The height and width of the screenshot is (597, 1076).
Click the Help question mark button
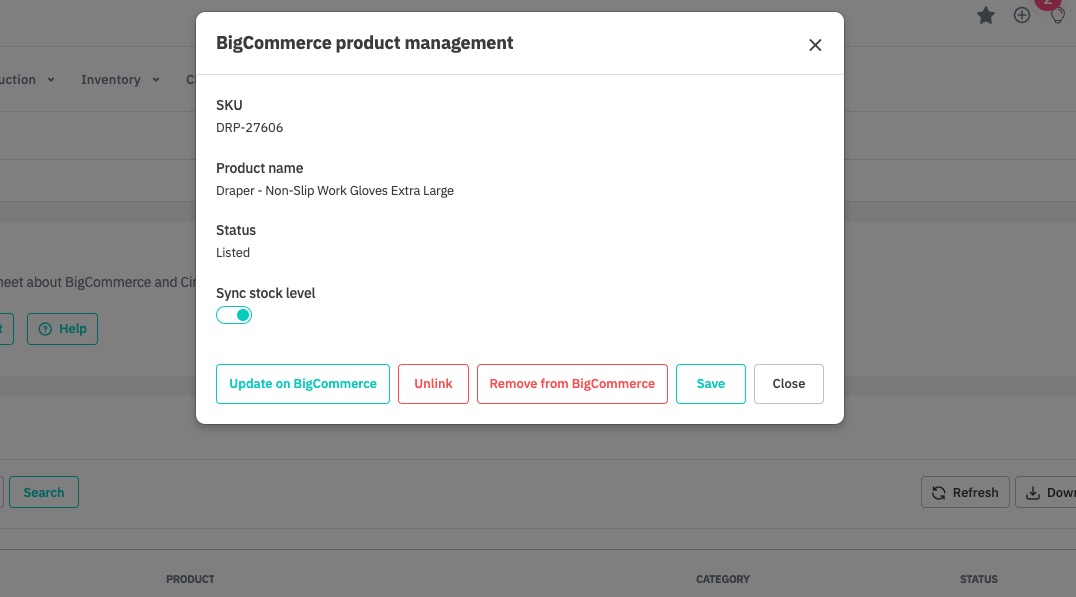[62, 329]
